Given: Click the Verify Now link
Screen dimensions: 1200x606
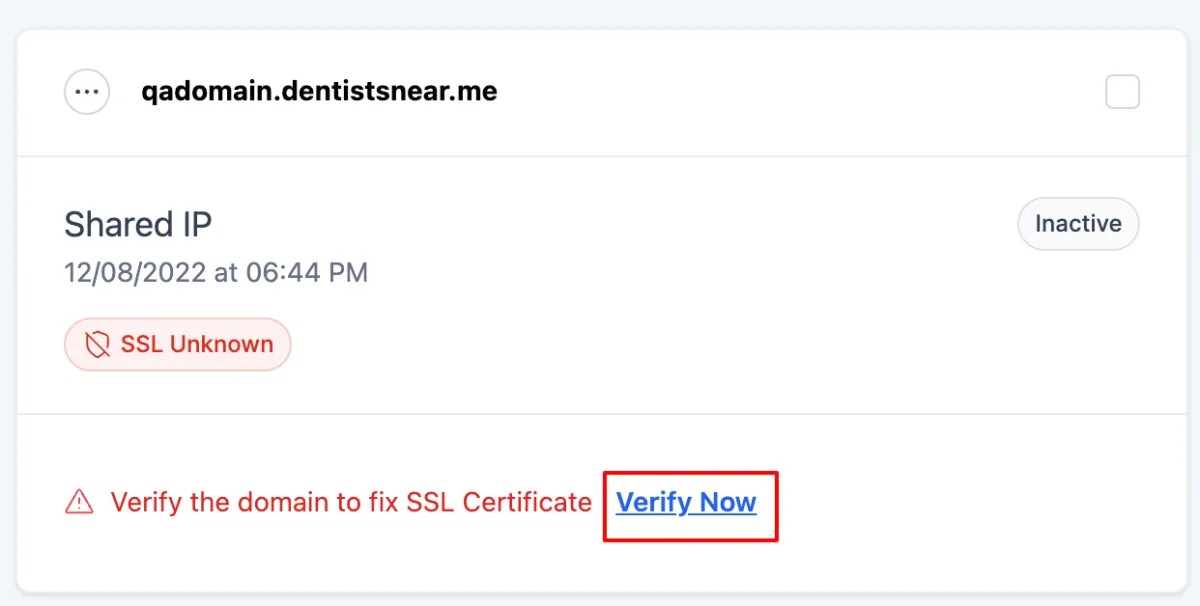Looking at the screenshot, I should (686, 502).
